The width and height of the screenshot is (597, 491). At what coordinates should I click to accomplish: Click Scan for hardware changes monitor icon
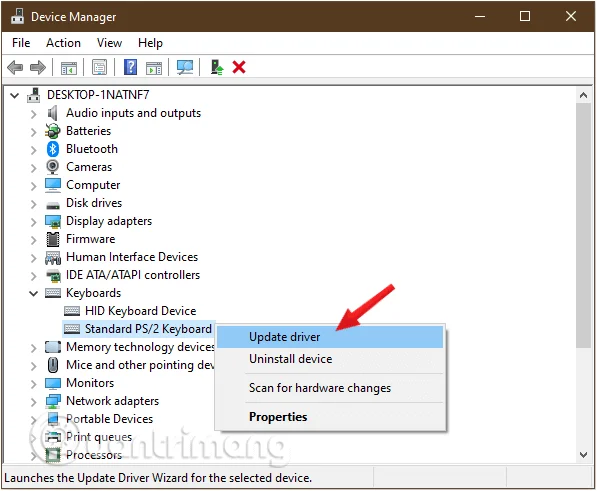click(185, 67)
